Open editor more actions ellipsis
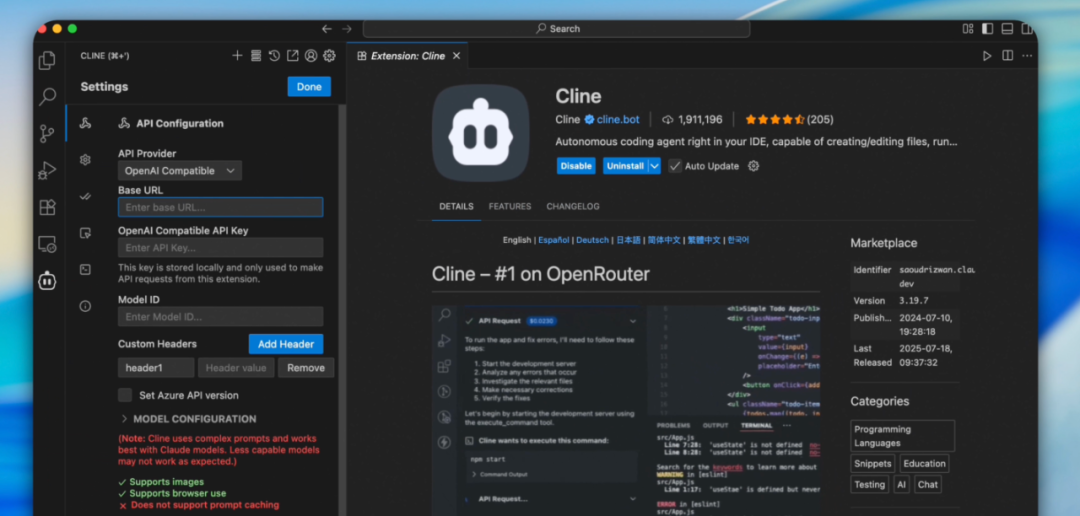The height and width of the screenshot is (516, 1080). [1027, 56]
